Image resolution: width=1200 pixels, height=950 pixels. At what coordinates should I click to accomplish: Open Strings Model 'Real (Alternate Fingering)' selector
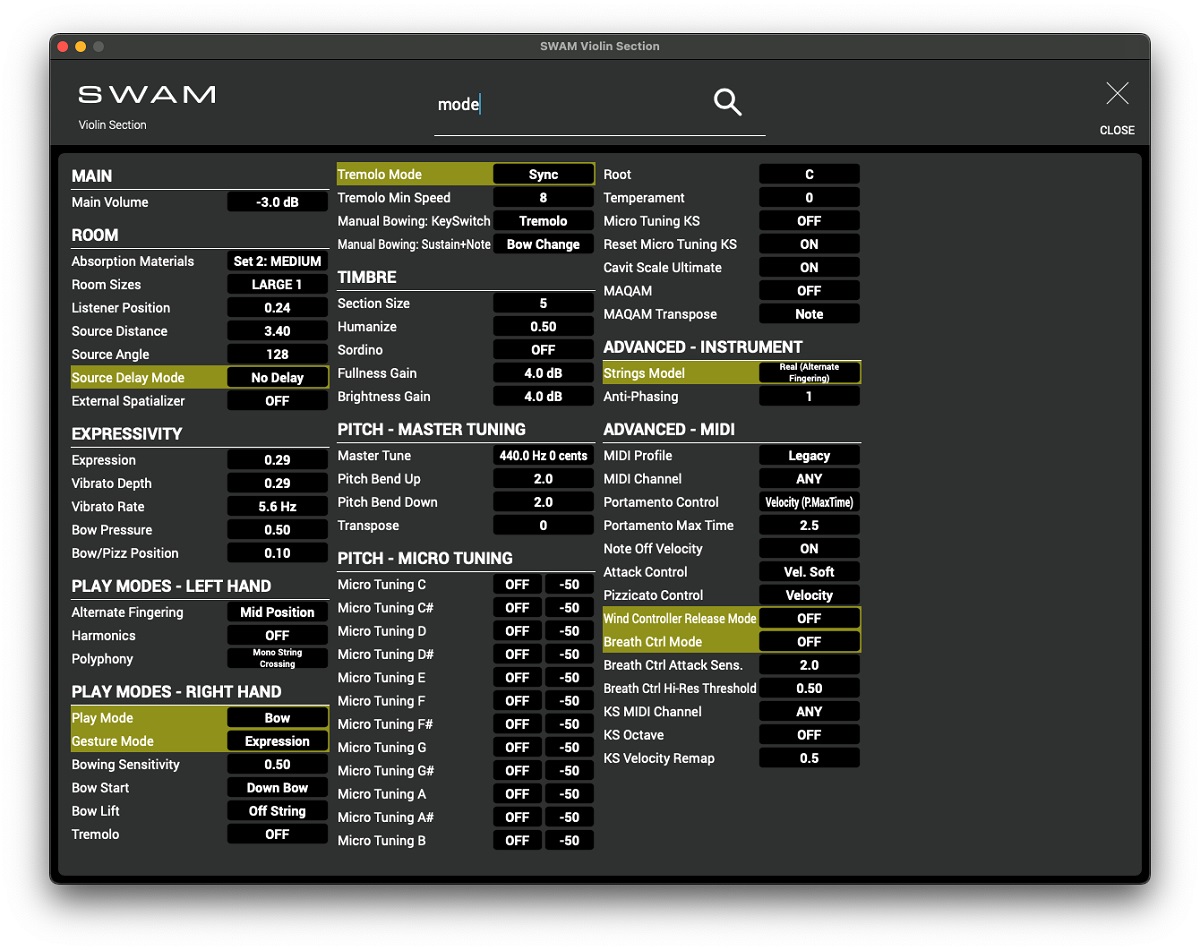809,373
